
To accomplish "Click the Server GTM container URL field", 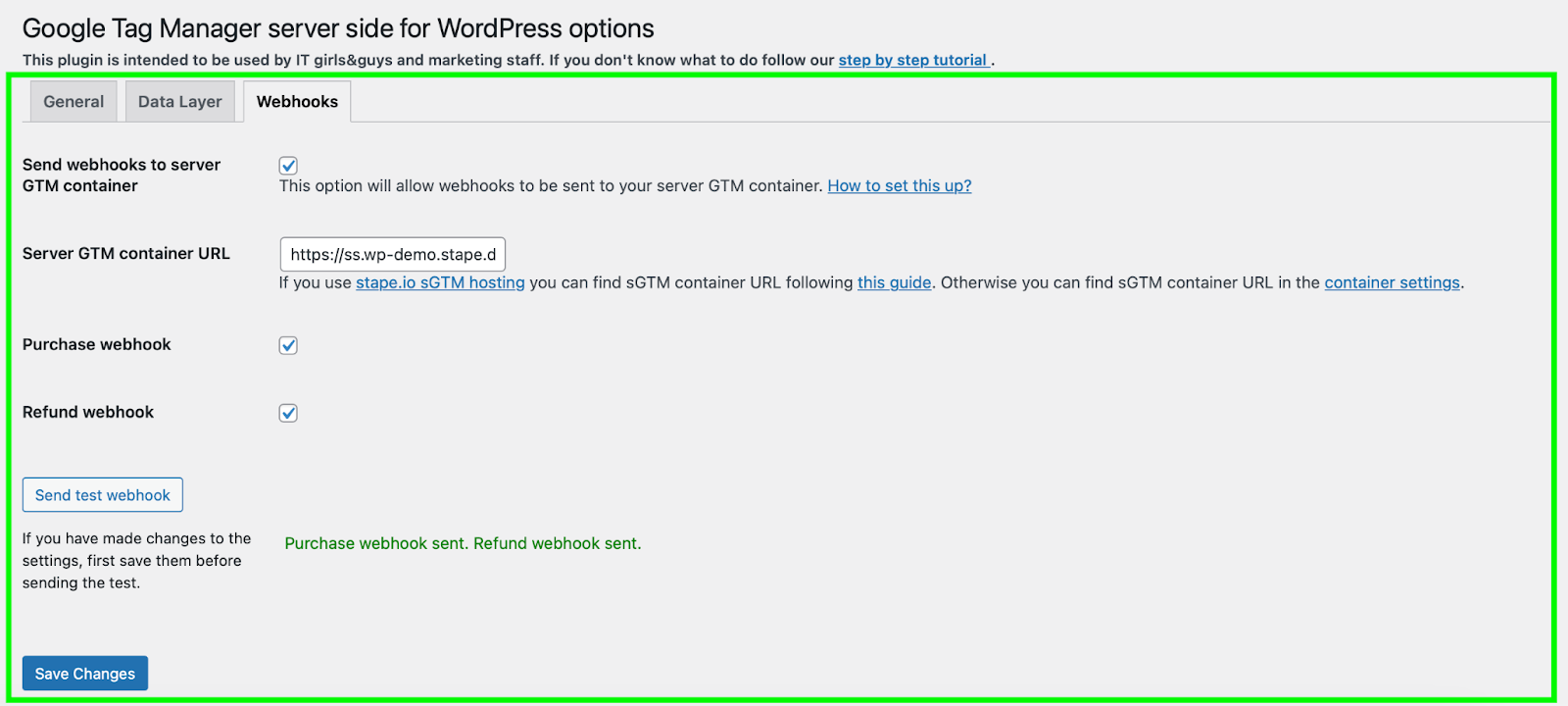I will (x=392, y=255).
